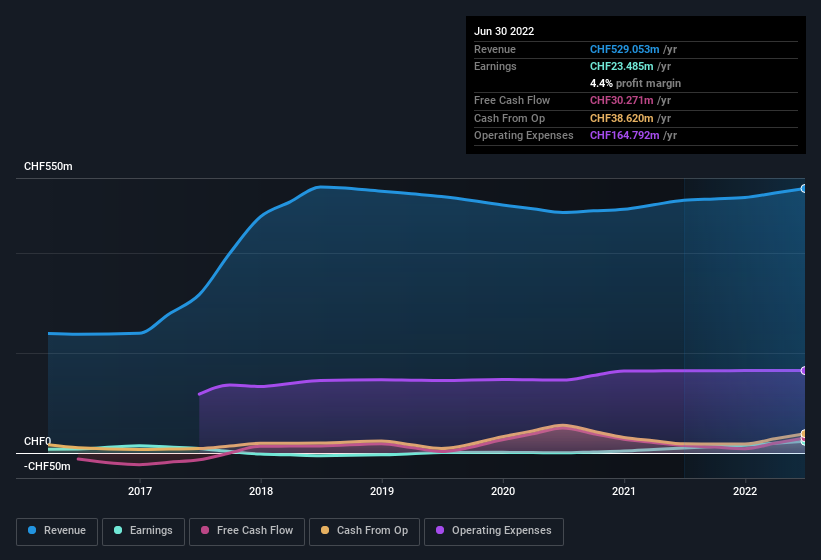
Task: Click the Operating Expenses endpoint marker on purple line
Action: point(804,371)
